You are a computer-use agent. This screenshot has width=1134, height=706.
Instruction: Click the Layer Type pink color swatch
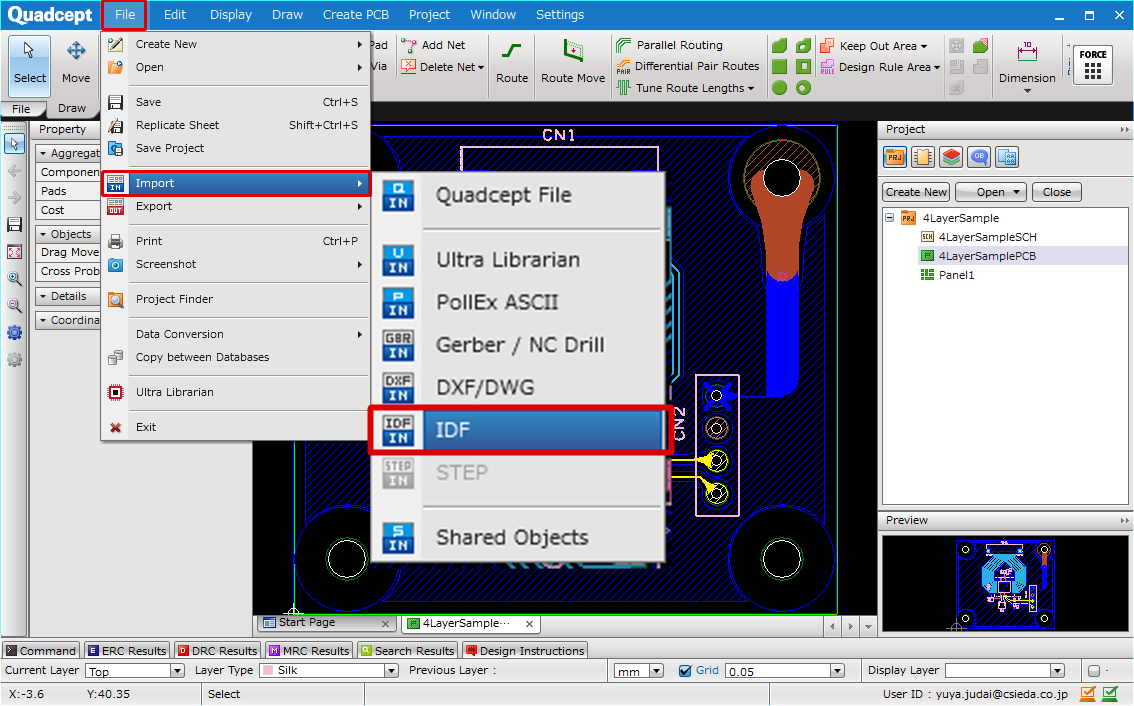(x=268, y=671)
